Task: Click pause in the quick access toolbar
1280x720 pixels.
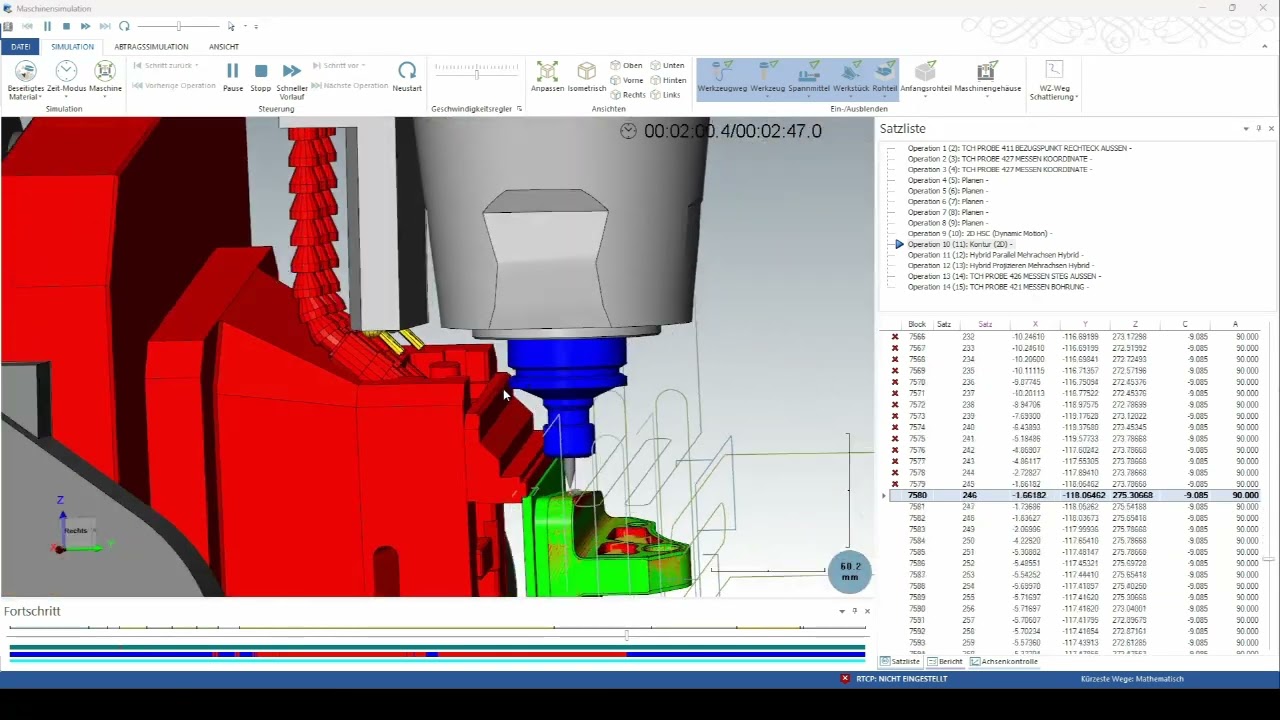Action: tap(47, 26)
